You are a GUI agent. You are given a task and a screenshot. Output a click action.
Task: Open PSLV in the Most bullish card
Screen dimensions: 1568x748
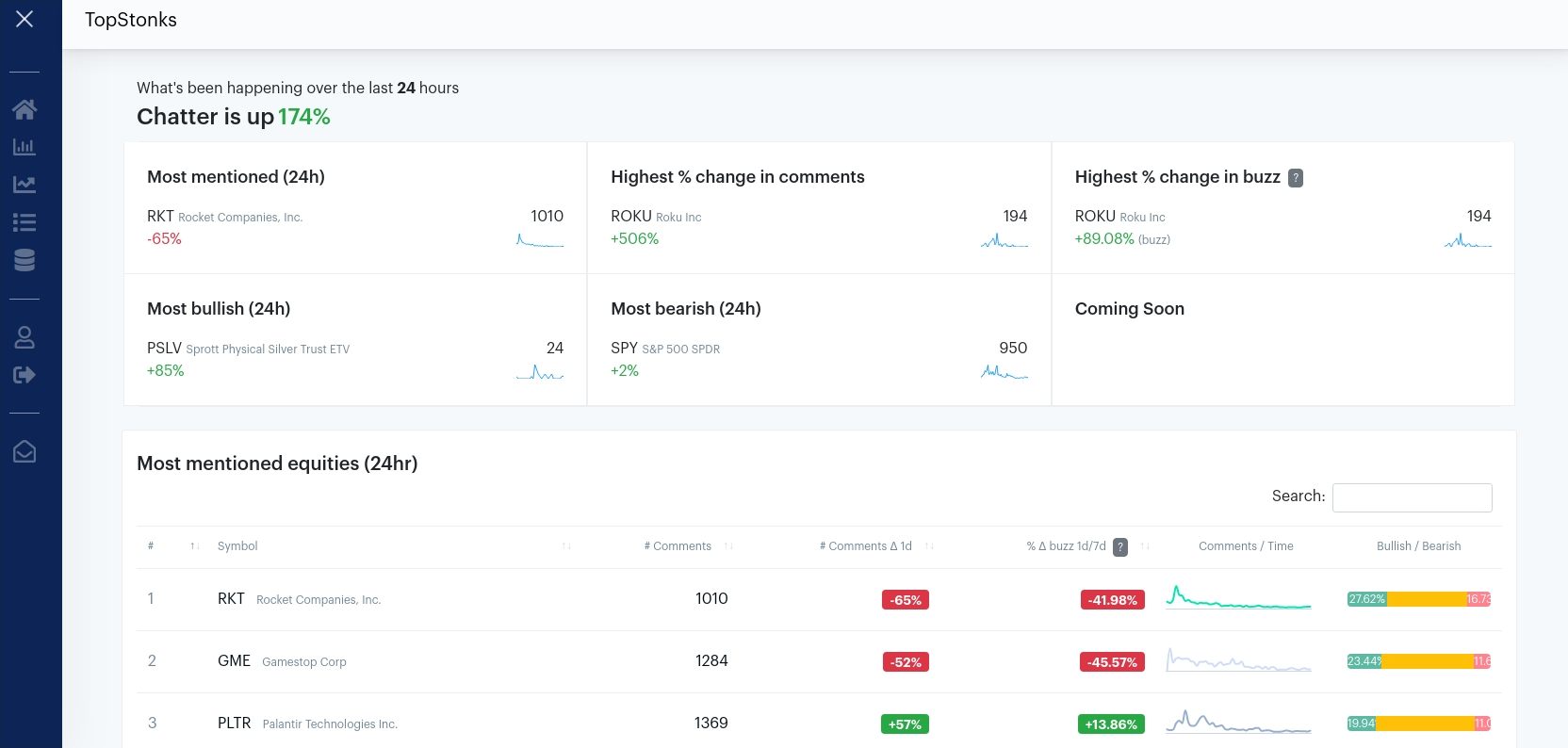[164, 349]
